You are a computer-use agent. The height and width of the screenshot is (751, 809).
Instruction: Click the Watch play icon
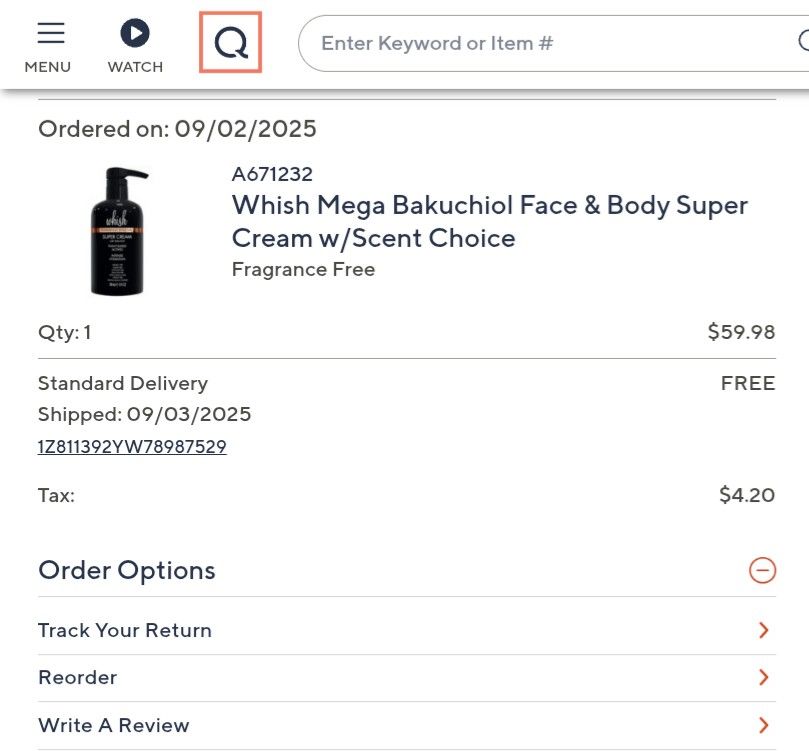[135, 33]
